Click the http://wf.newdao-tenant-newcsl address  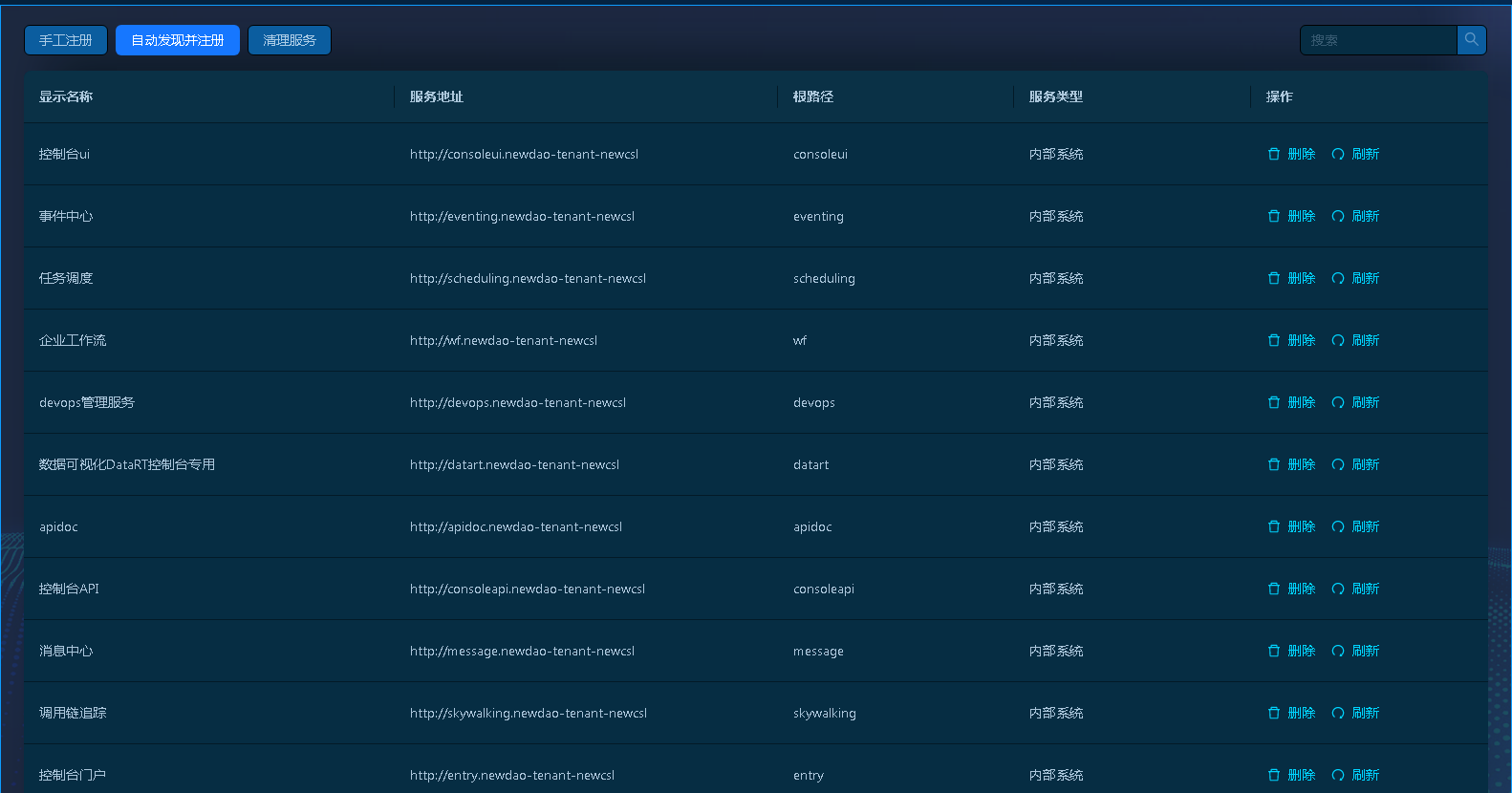(x=504, y=340)
